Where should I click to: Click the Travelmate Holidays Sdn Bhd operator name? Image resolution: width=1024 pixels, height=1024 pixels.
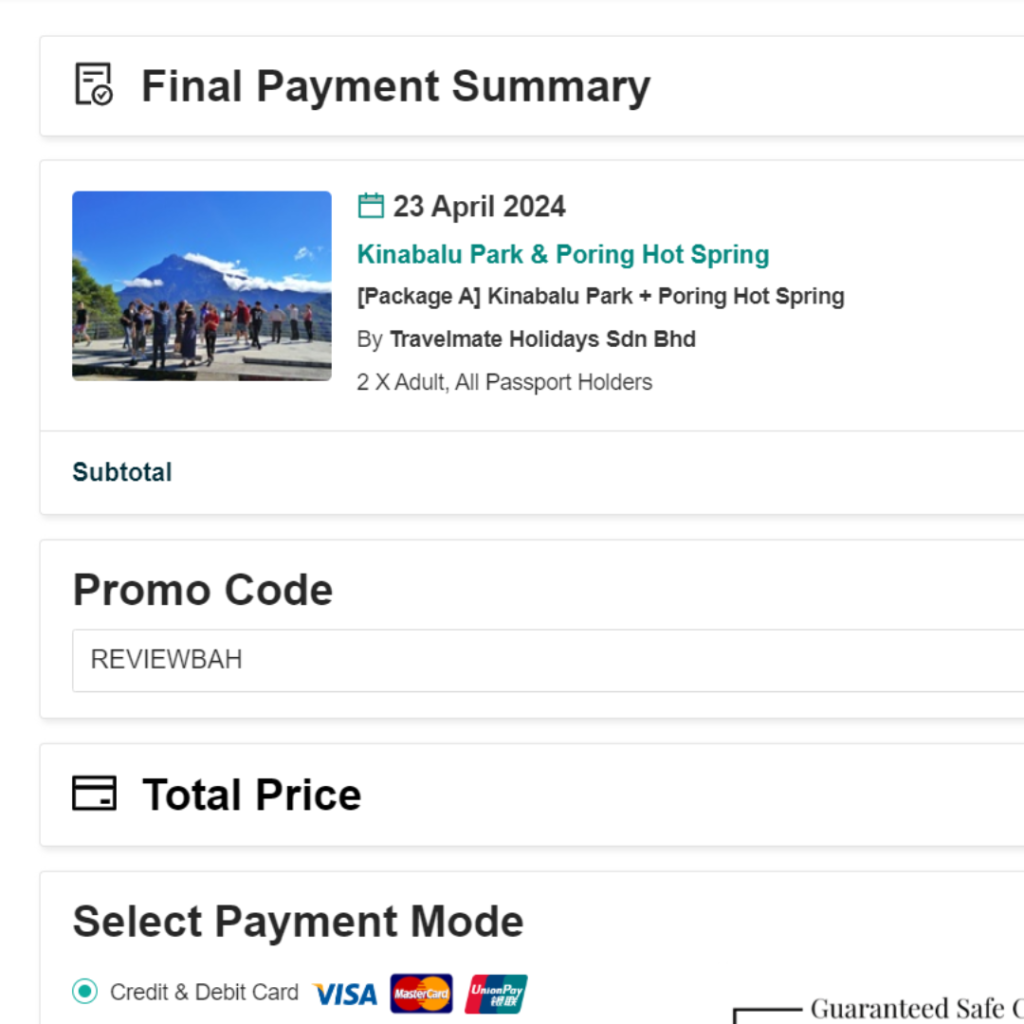coord(542,339)
